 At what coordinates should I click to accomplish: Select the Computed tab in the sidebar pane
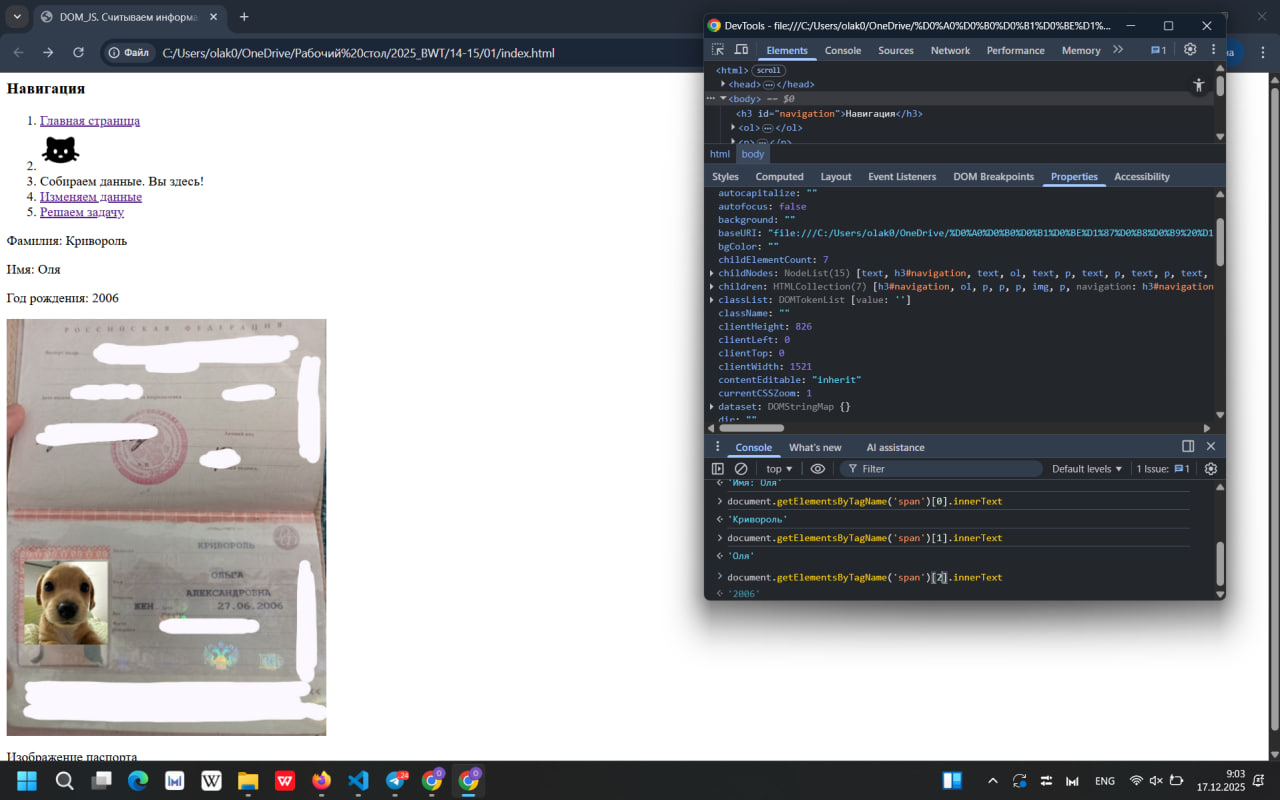tap(779, 177)
